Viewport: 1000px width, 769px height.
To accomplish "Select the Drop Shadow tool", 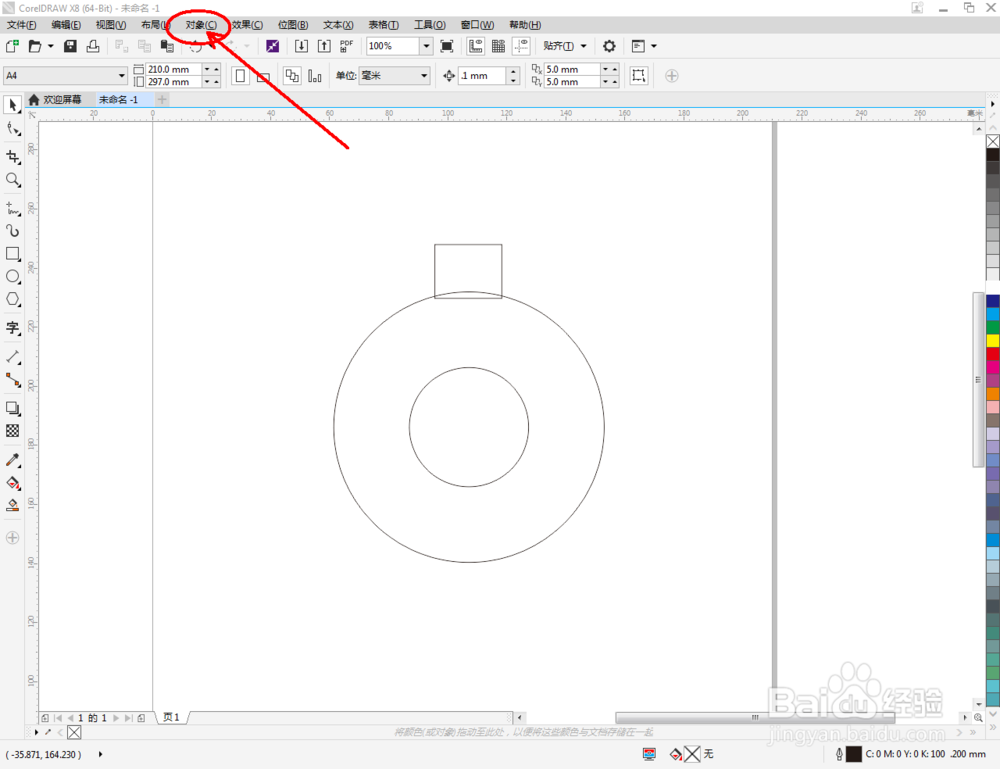I will point(13,408).
